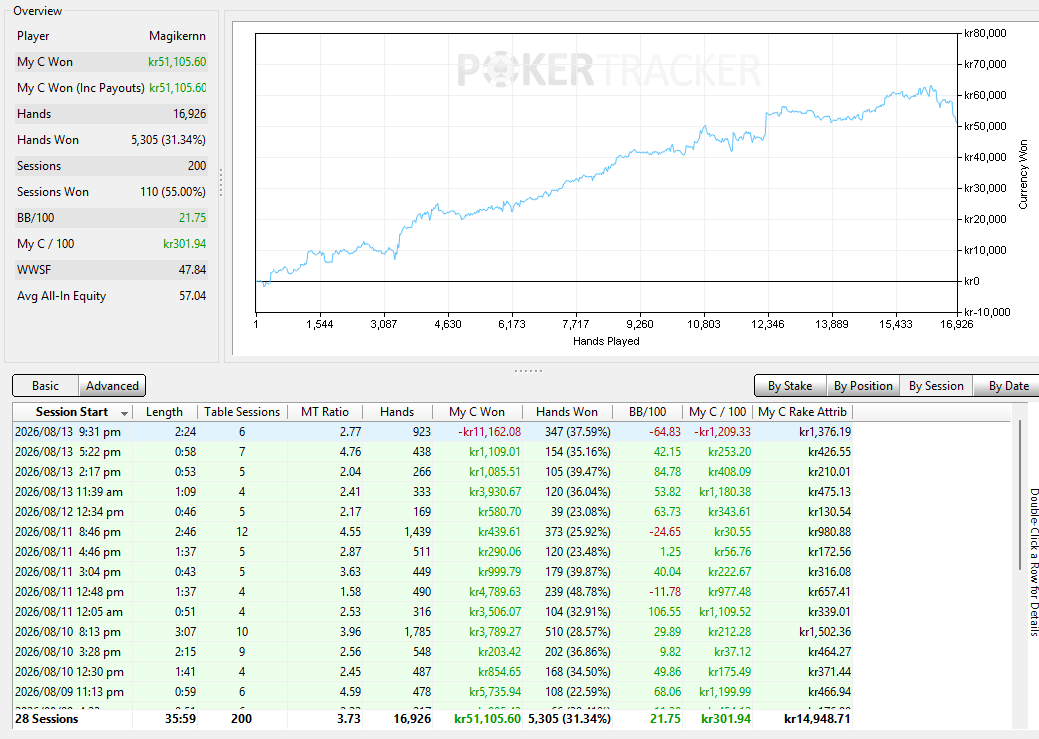Select the 2026/08/13 9:31 pm session row

tap(433, 431)
